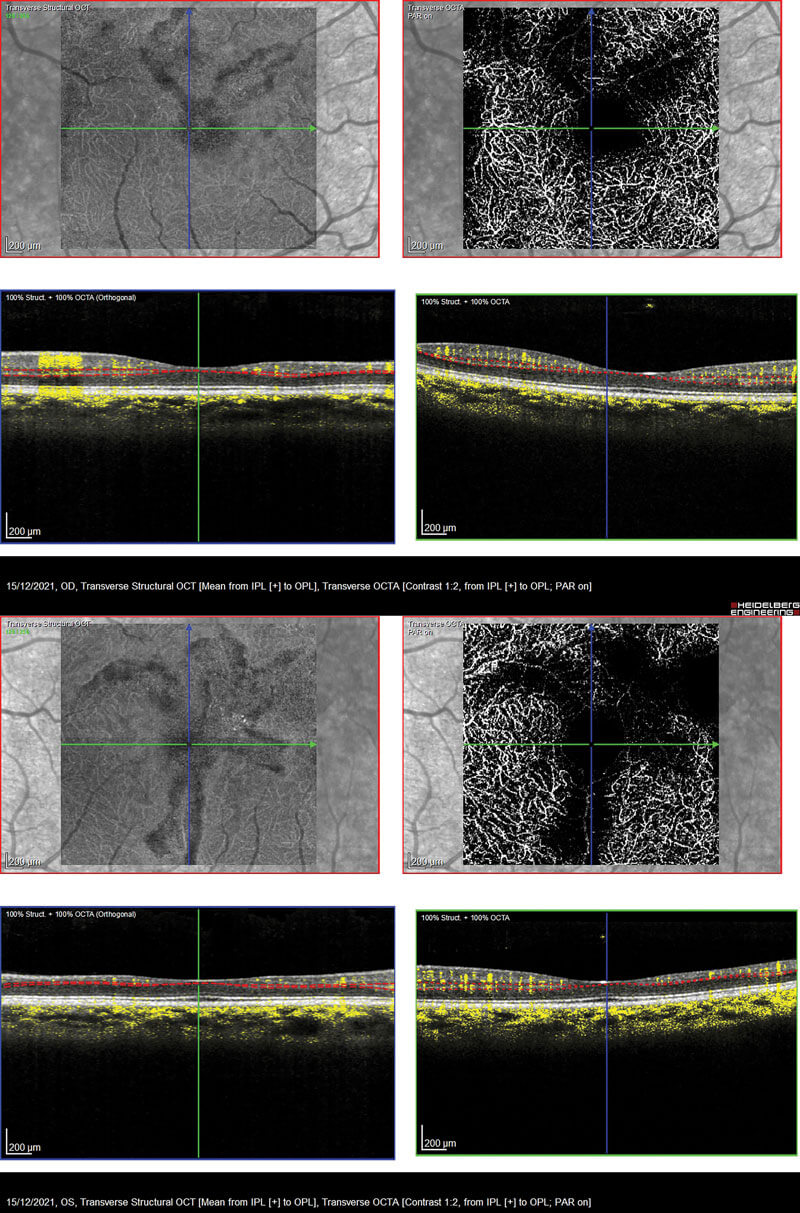Viewport: 800px width, 1213px height.
Task: Click the 15/12/2021 OS caption text
Action: [x=298, y=1201]
